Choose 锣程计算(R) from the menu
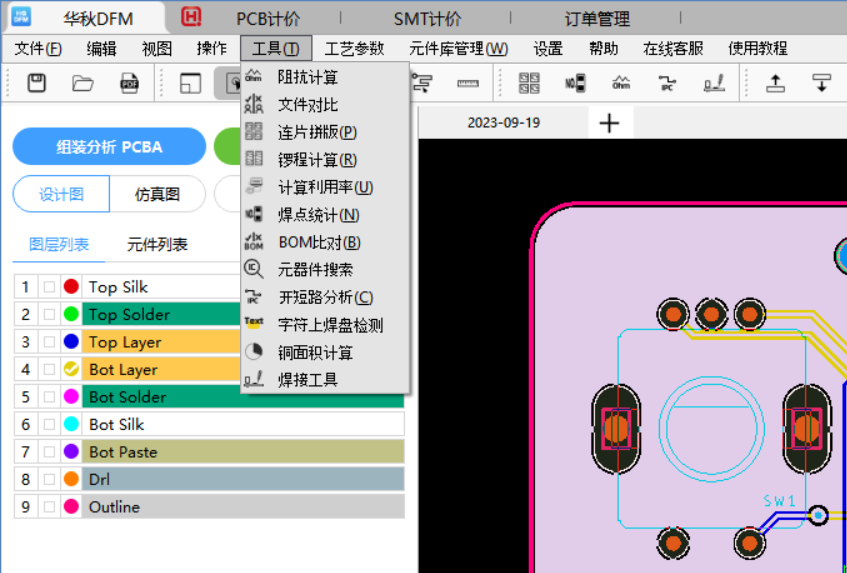 pyautogui.click(x=325, y=160)
